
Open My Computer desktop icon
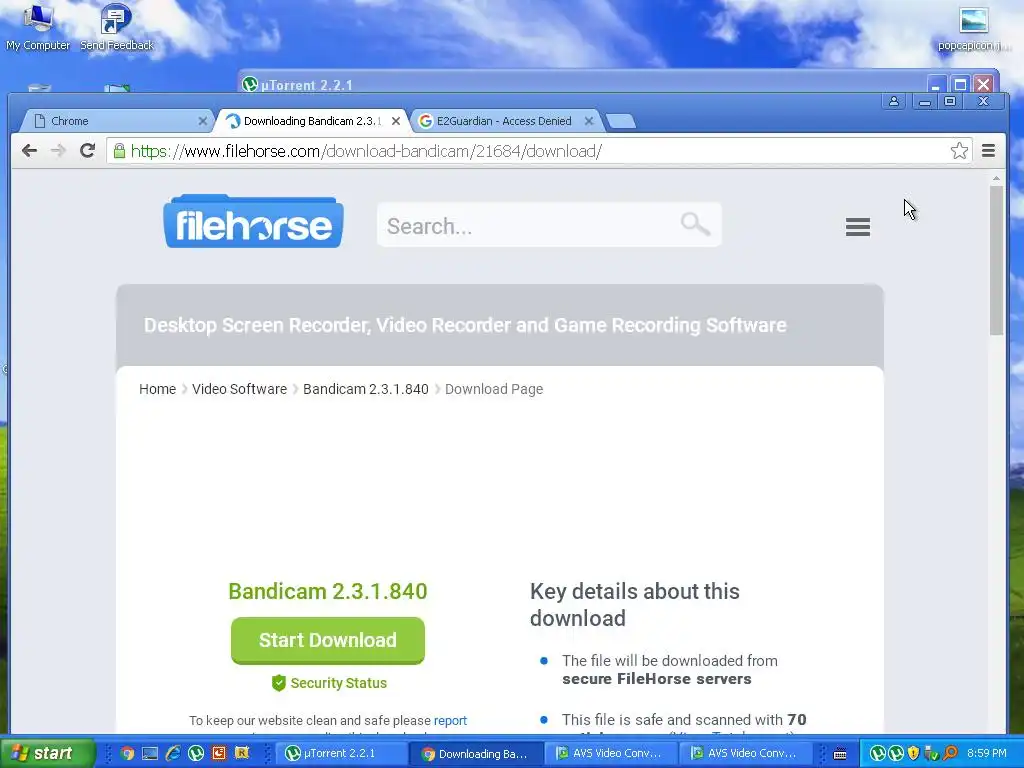38,26
